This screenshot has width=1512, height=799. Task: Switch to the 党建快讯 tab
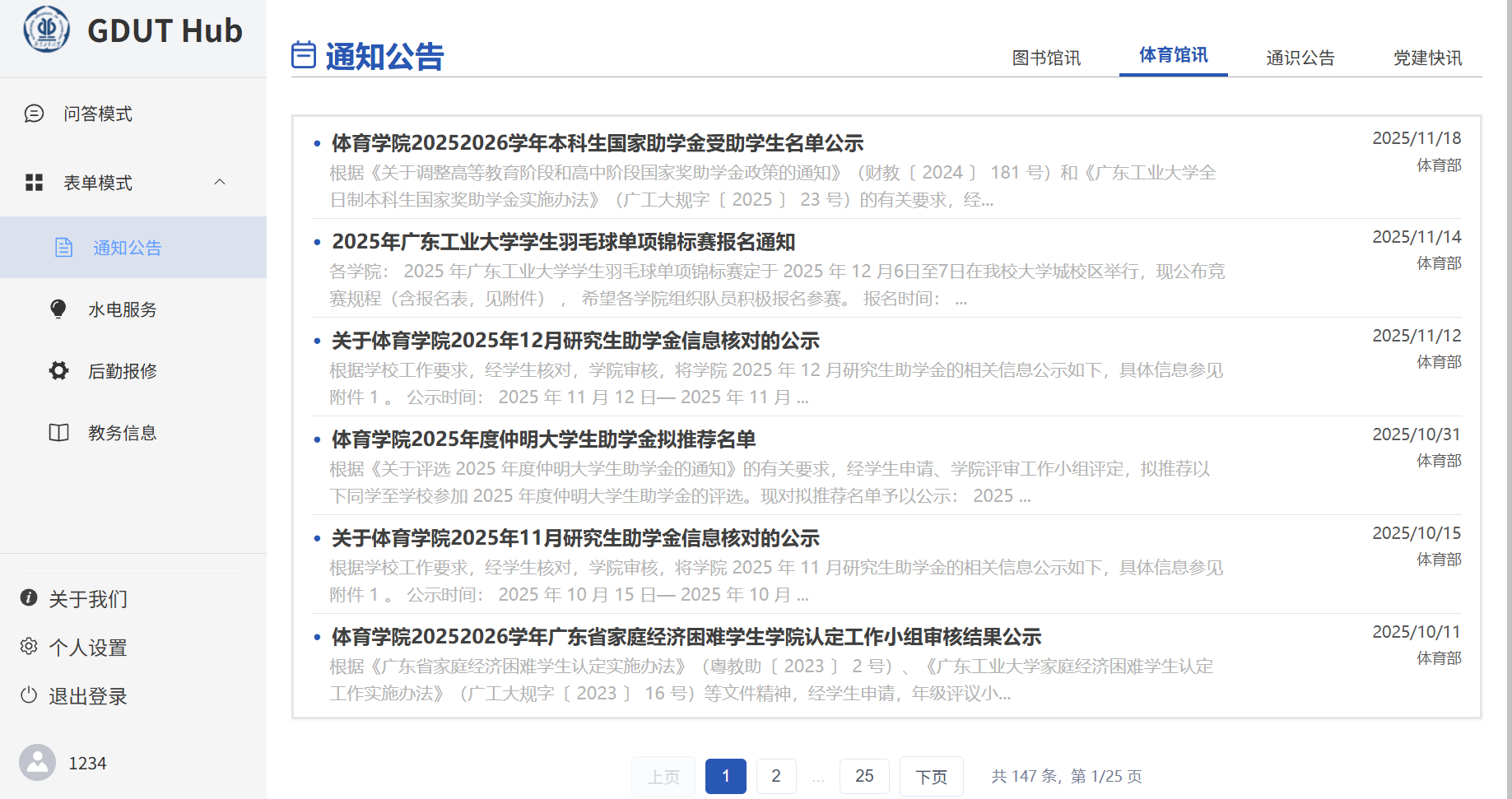click(1427, 58)
